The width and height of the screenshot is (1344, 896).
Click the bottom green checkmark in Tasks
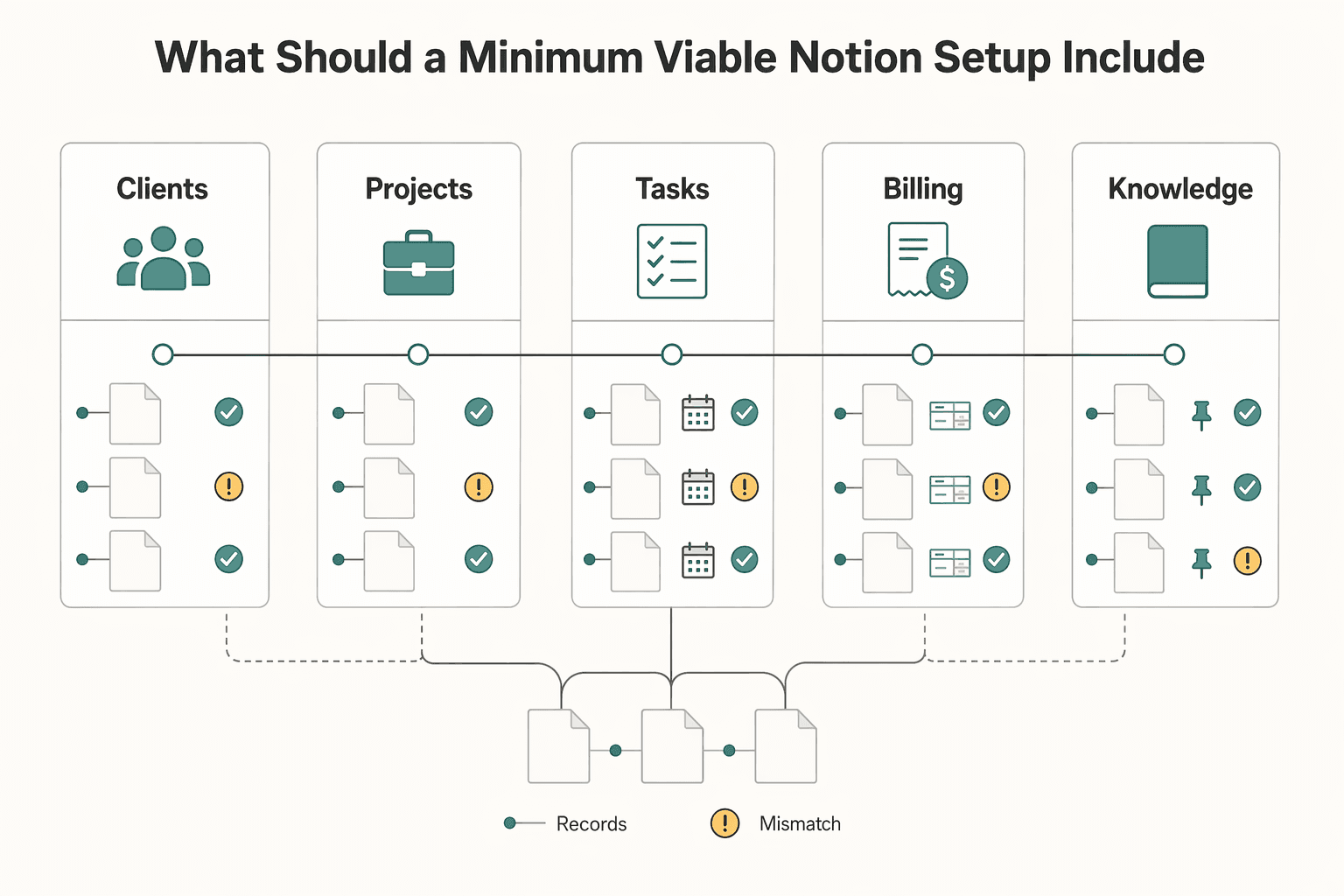pos(745,559)
